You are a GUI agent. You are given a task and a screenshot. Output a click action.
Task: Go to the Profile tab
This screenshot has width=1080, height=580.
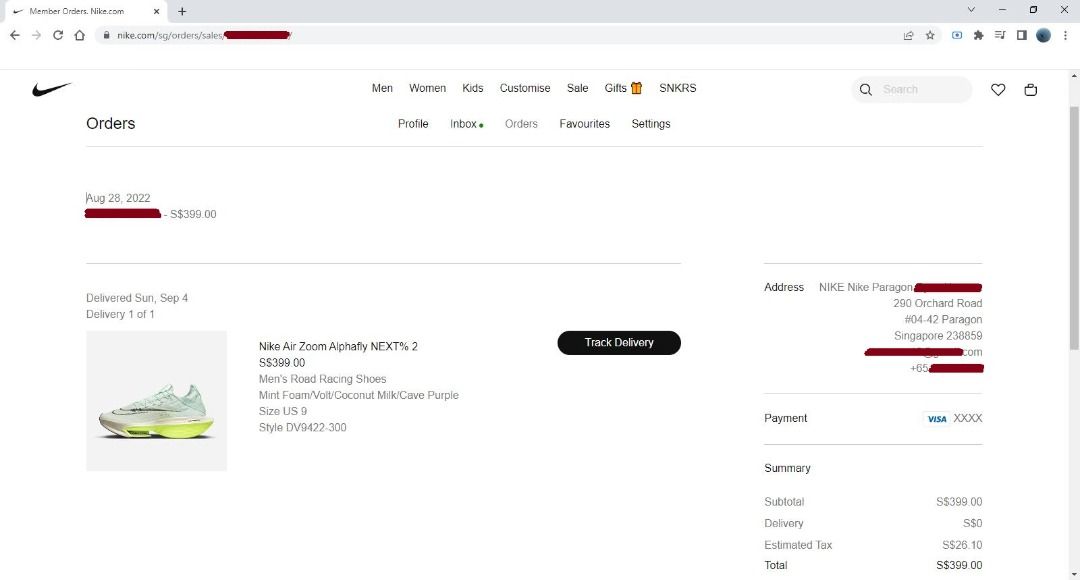pos(413,124)
